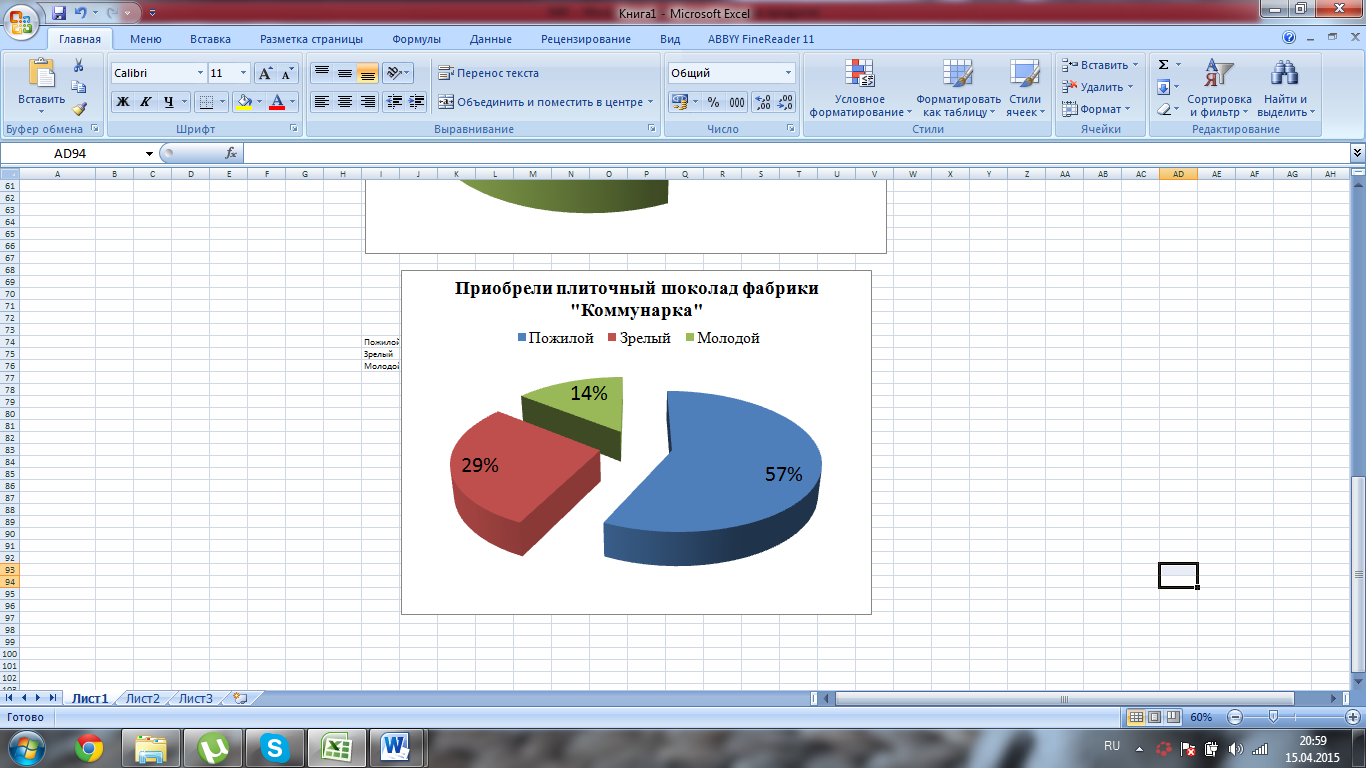This screenshot has height=768, width=1366.
Task: Apply thousands separator 000 format
Action: click(737, 102)
